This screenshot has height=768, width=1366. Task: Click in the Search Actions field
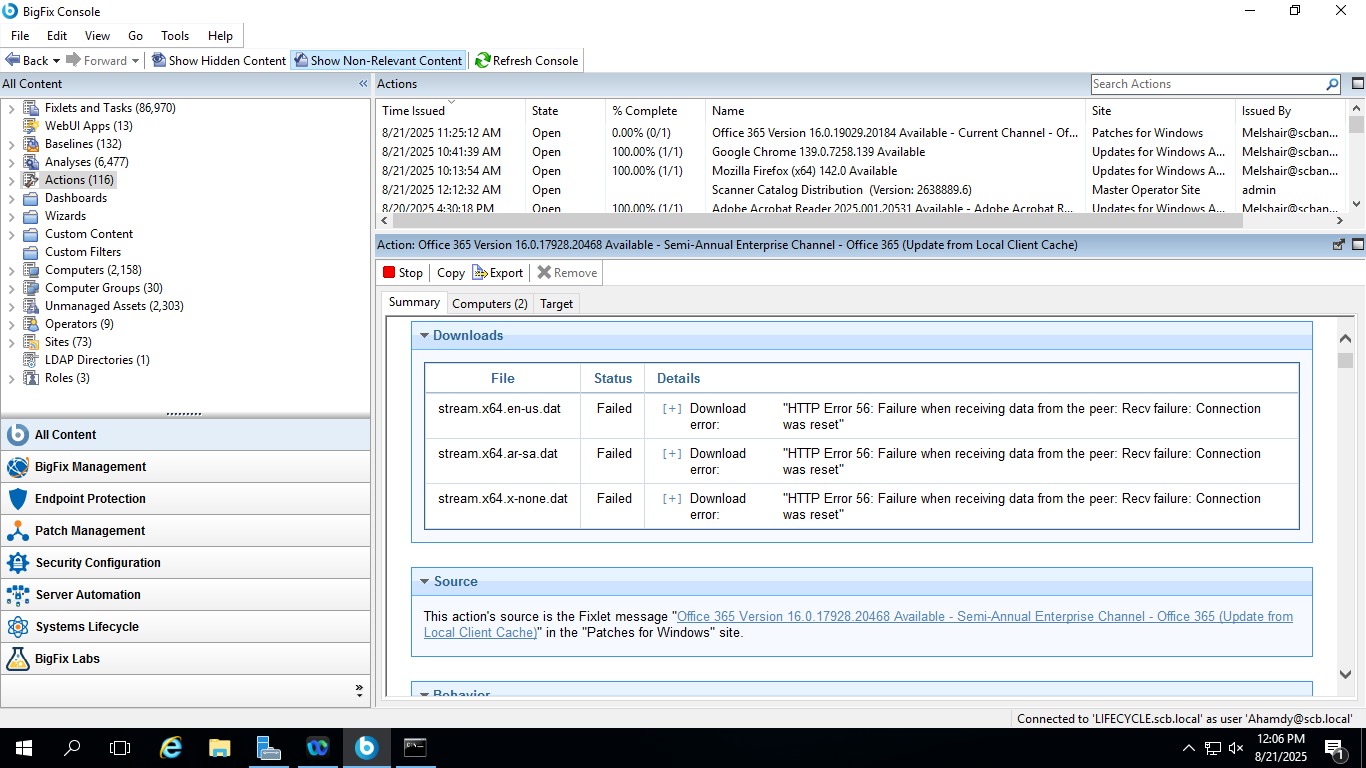coord(1206,85)
